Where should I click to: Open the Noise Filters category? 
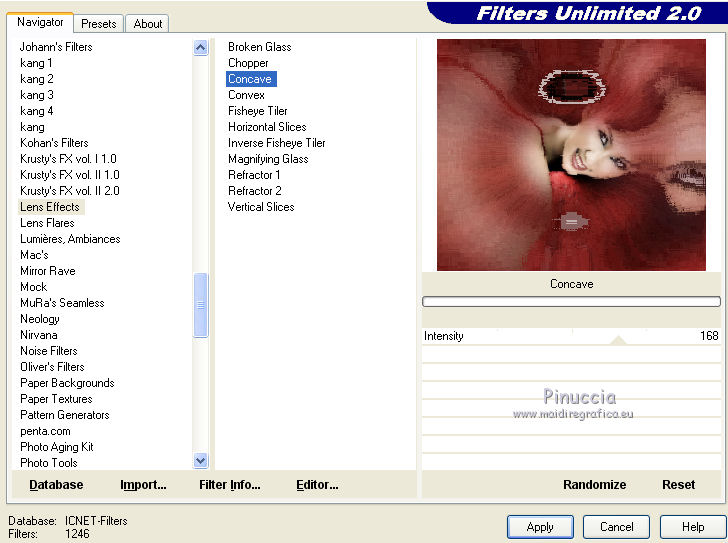49,351
